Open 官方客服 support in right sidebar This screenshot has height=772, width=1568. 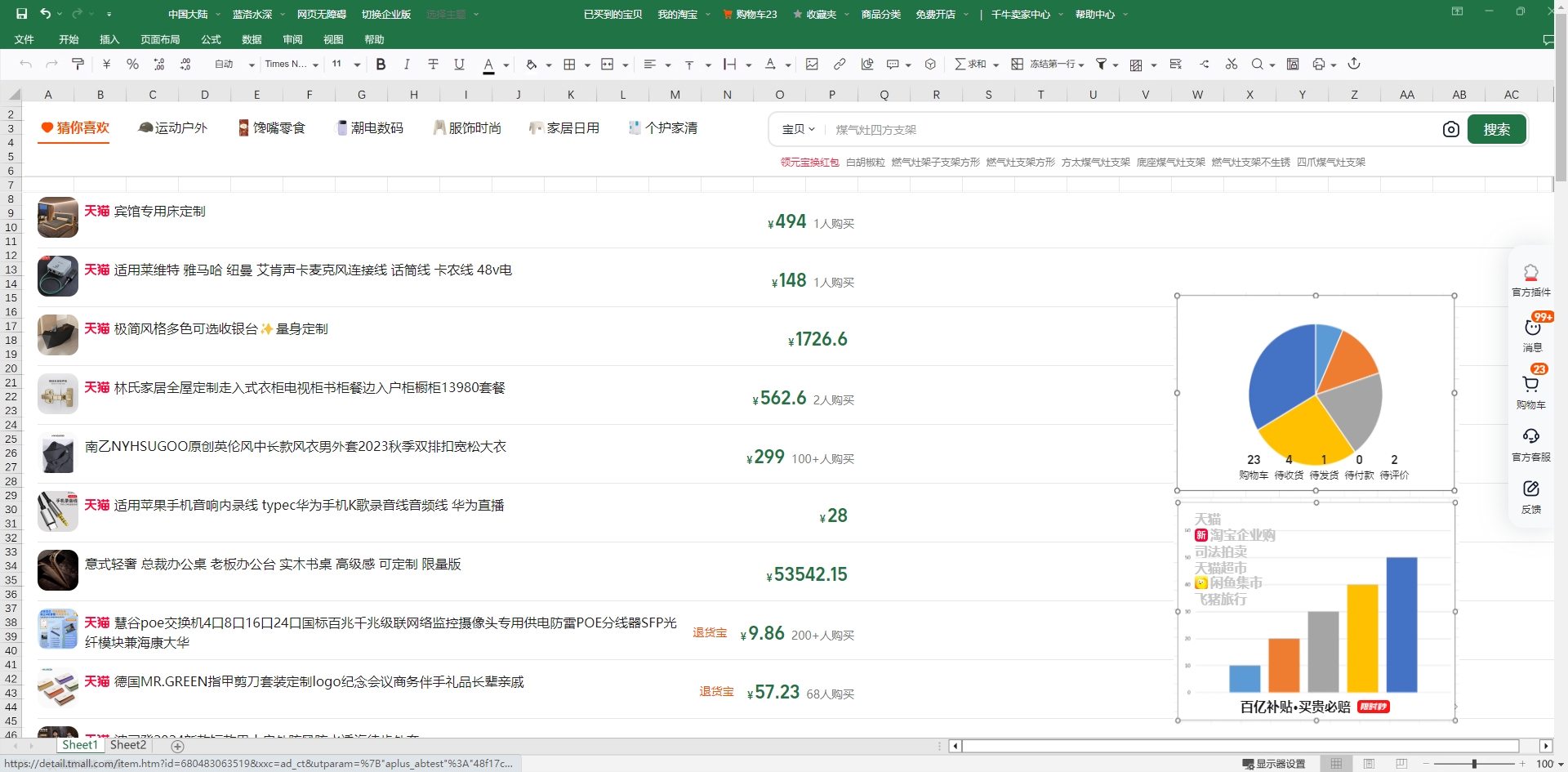coord(1531,444)
